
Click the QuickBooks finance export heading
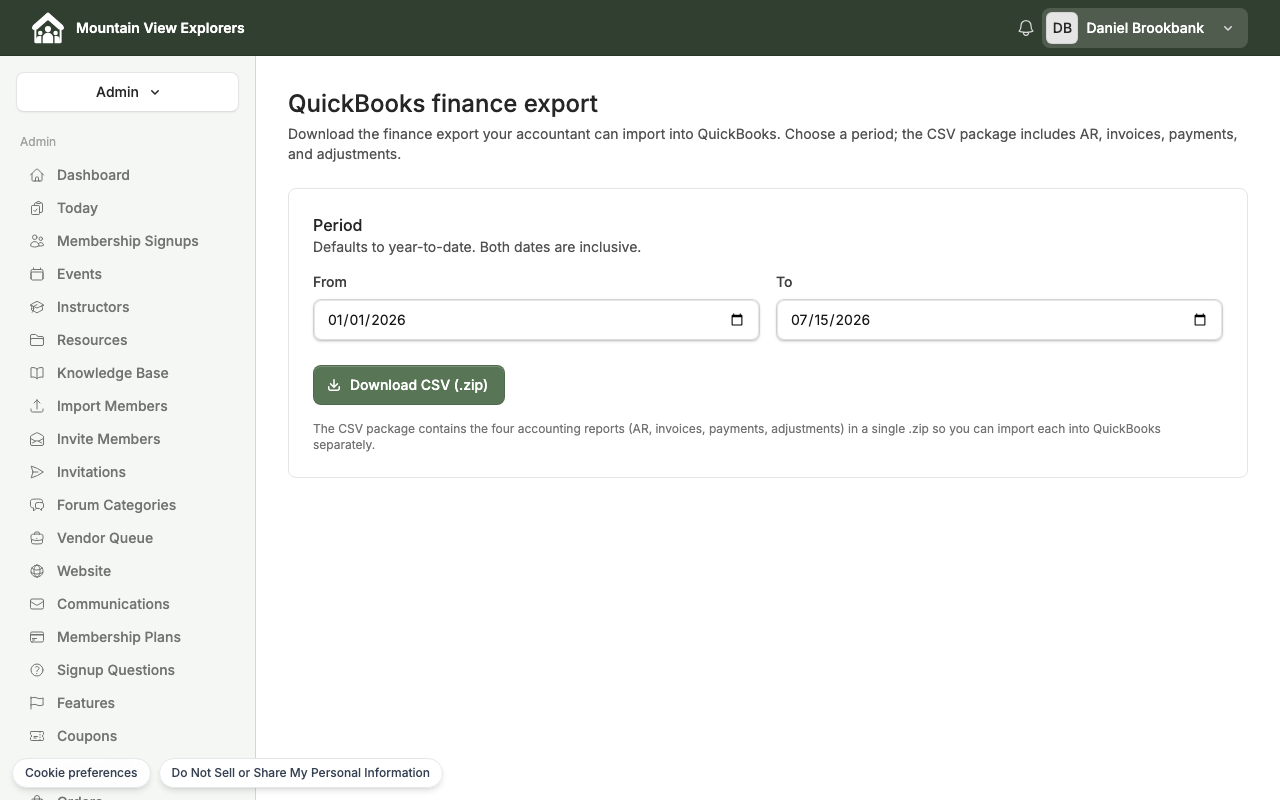click(x=443, y=104)
